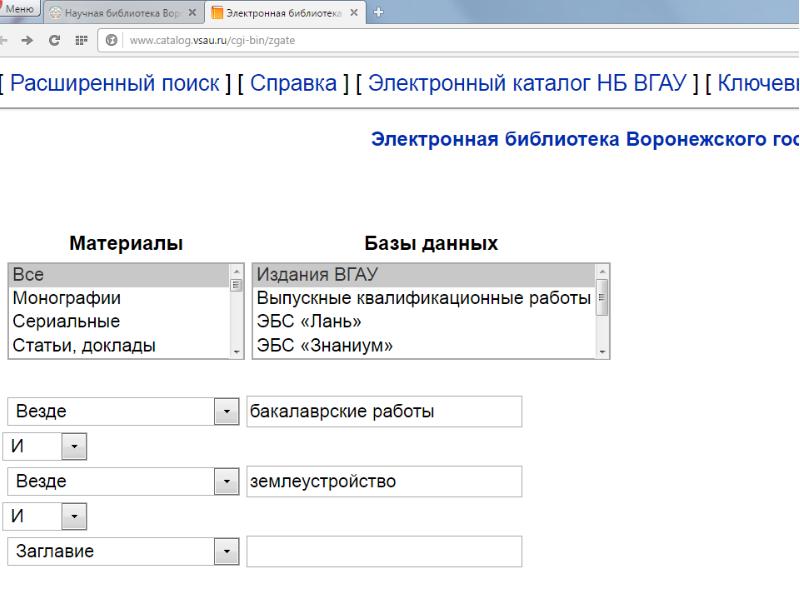The width and height of the screenshot is (800, 600).
Task: Expand the second Везде field dropdown
Action: (x=227, y=482)
